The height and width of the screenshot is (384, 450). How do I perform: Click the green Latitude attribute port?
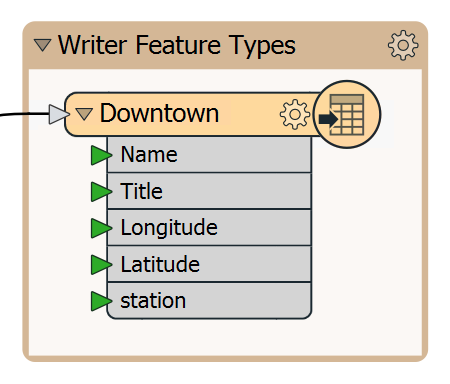click(x=101, y=265)
